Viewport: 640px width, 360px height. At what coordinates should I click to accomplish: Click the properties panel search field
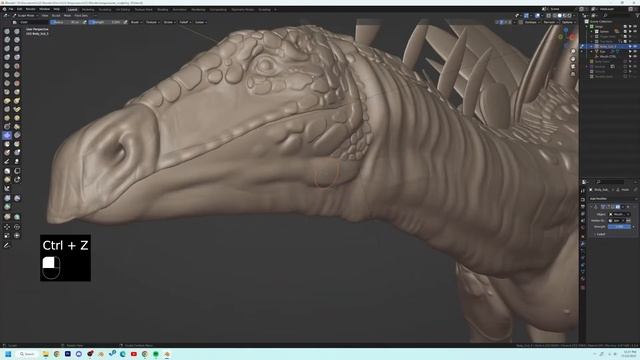click(x=610, y=182)
